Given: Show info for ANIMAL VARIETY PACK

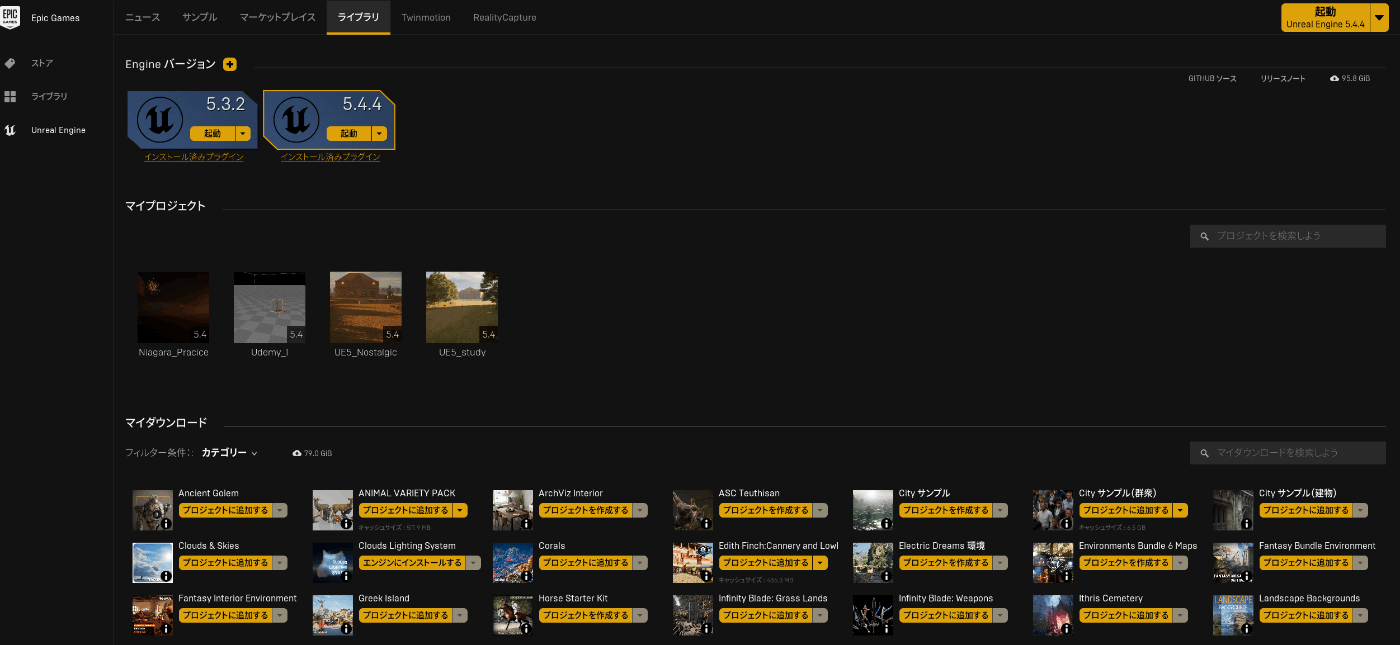Looking at the screenshot, I should pos(346,524).
